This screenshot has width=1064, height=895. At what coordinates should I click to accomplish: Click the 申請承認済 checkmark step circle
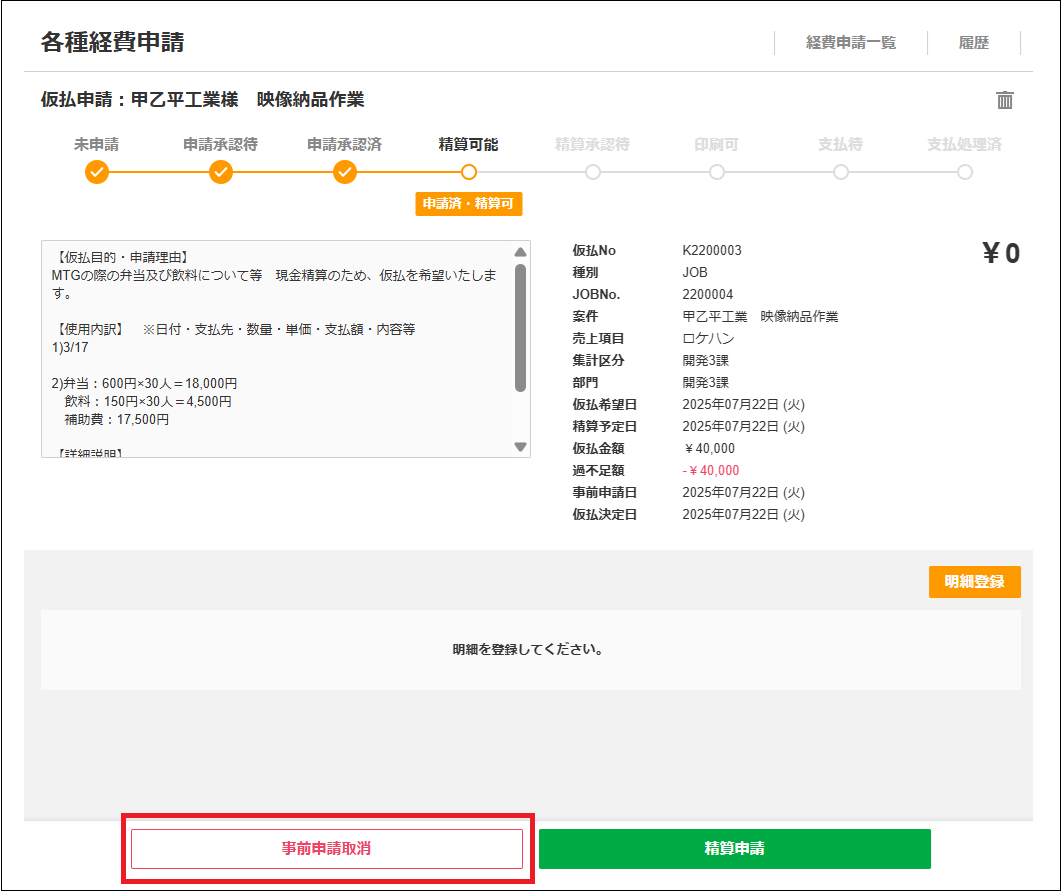tap(345, 172)
